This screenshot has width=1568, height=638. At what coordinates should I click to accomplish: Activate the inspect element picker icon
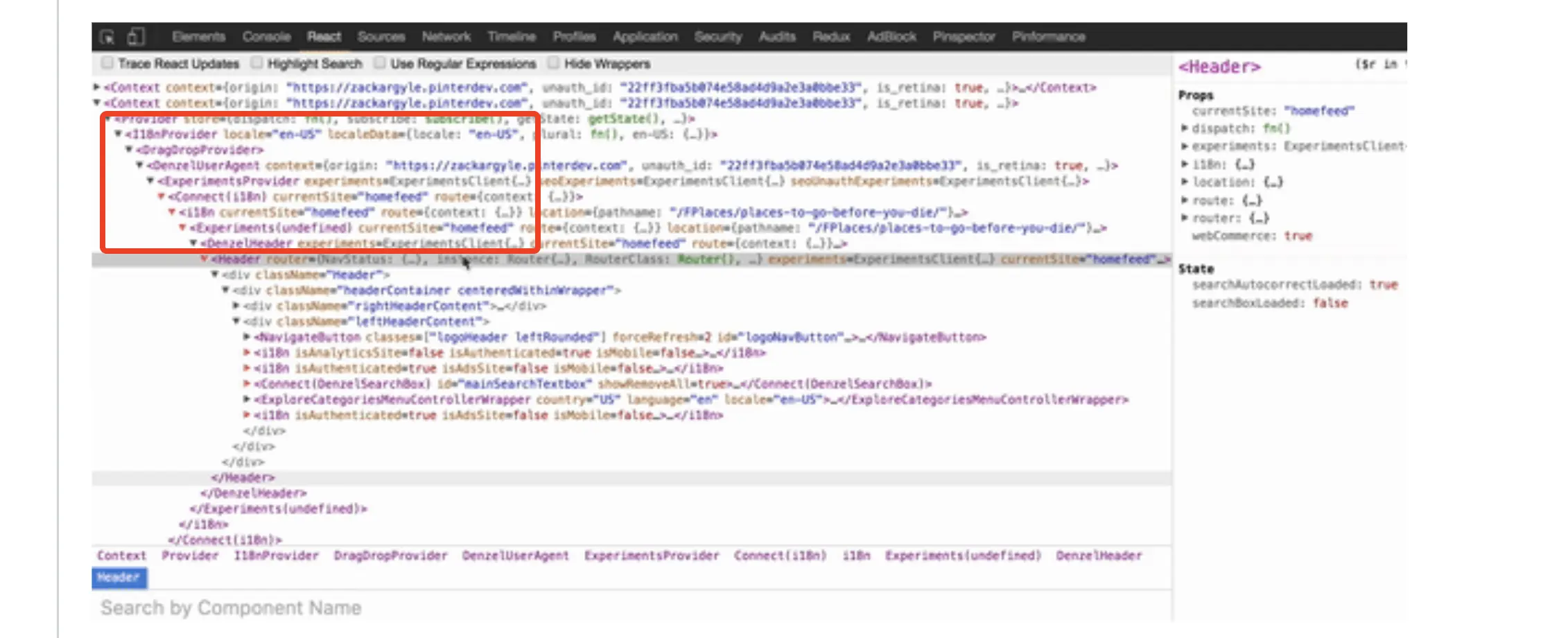pos(107,37)
